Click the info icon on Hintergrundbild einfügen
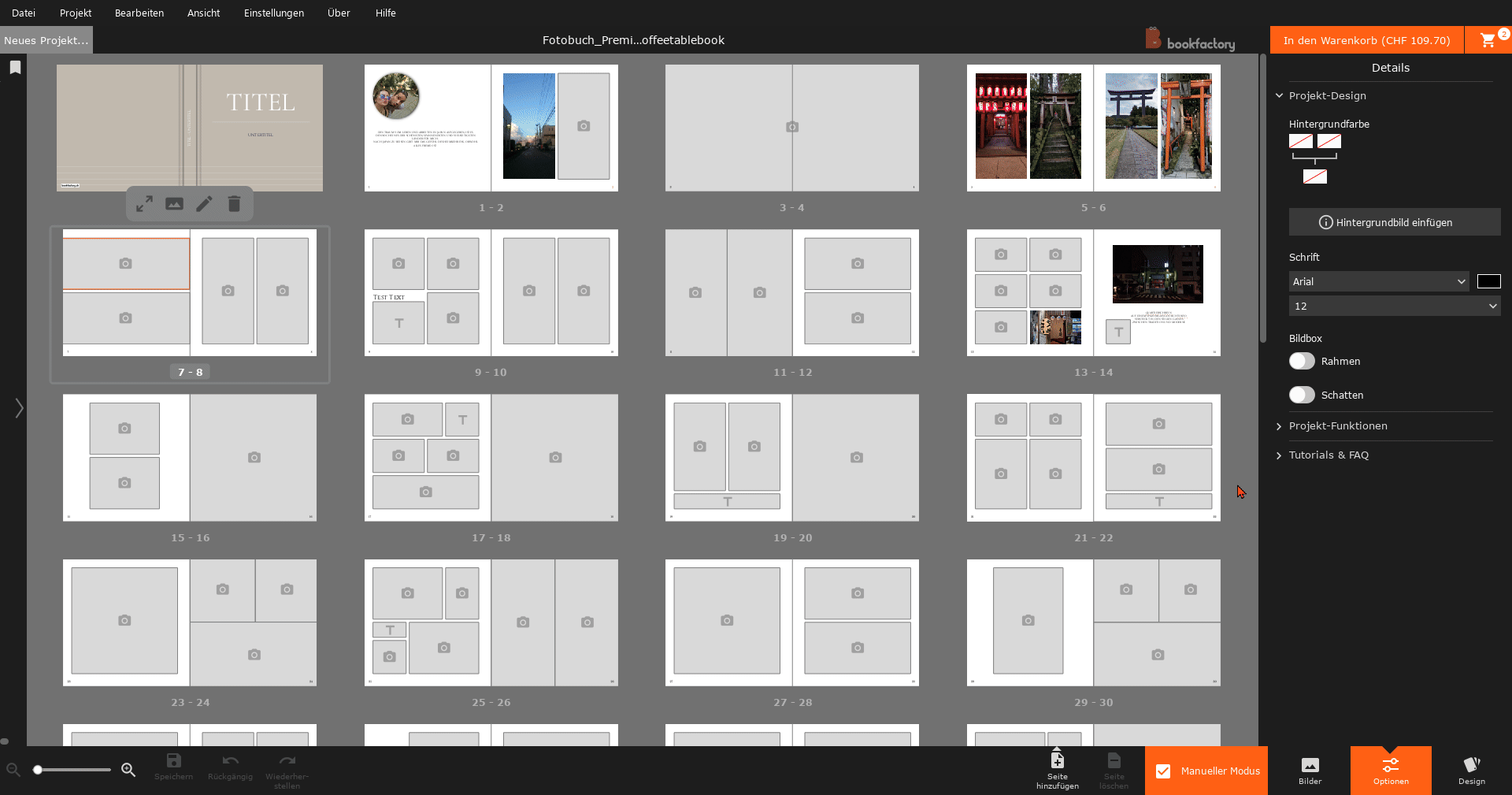The height and width of the screenshot is (795, 1512). 1325,223
